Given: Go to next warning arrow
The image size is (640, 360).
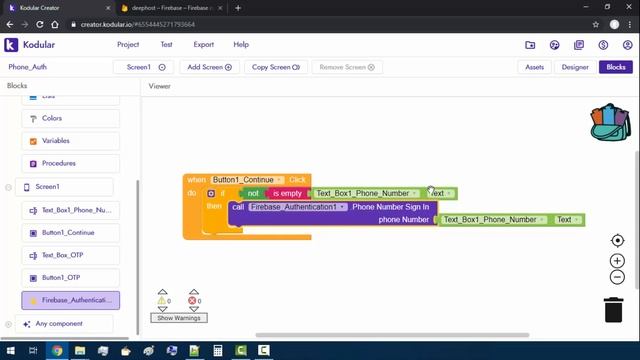Looking at the screenshot, I should (162, 309).
